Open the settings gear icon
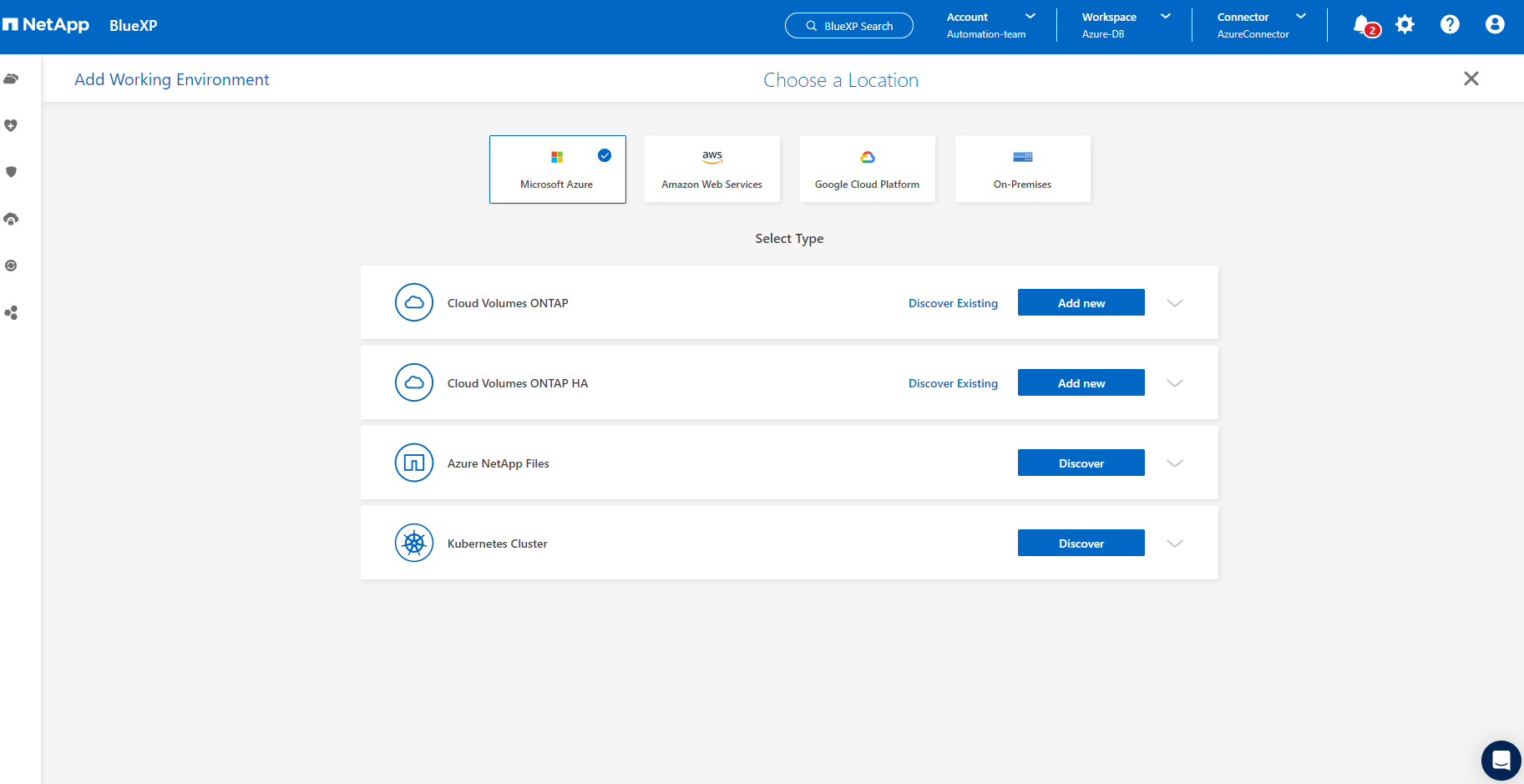Image resolution: width=1524 pixels, height=784 pixels. [1405, 25]
